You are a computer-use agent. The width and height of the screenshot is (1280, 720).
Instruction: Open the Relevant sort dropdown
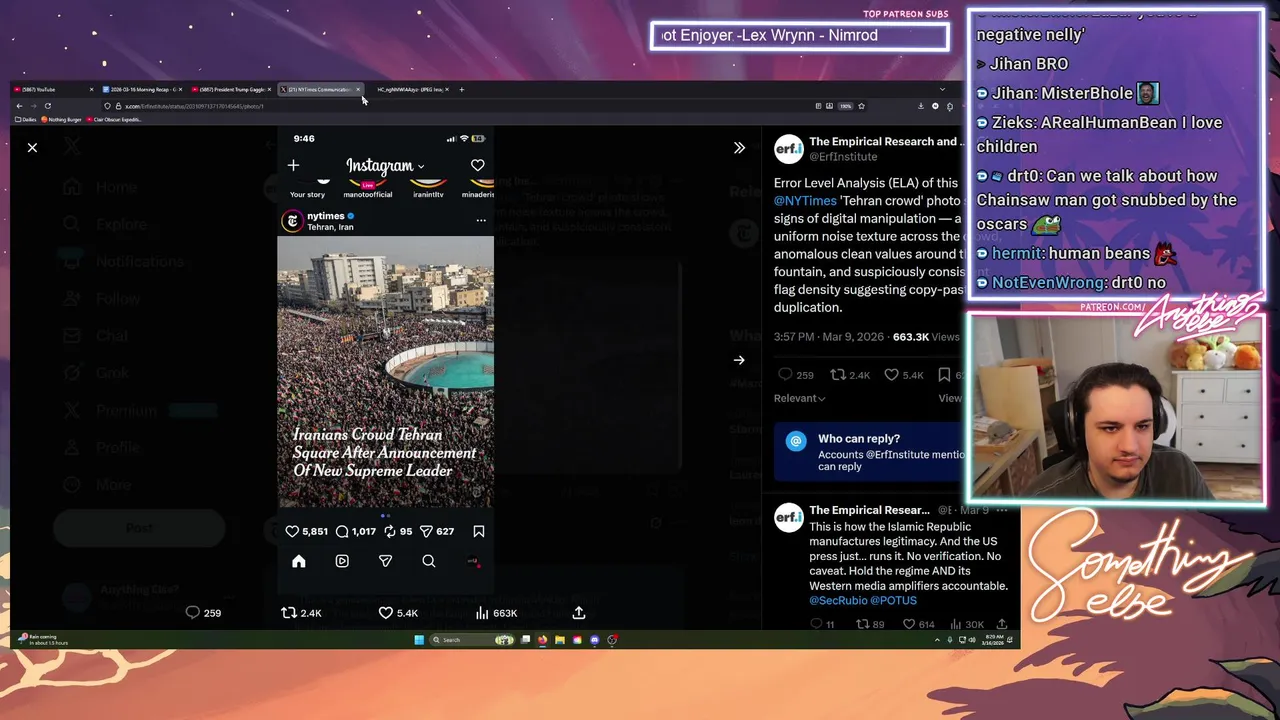(799, 398)
